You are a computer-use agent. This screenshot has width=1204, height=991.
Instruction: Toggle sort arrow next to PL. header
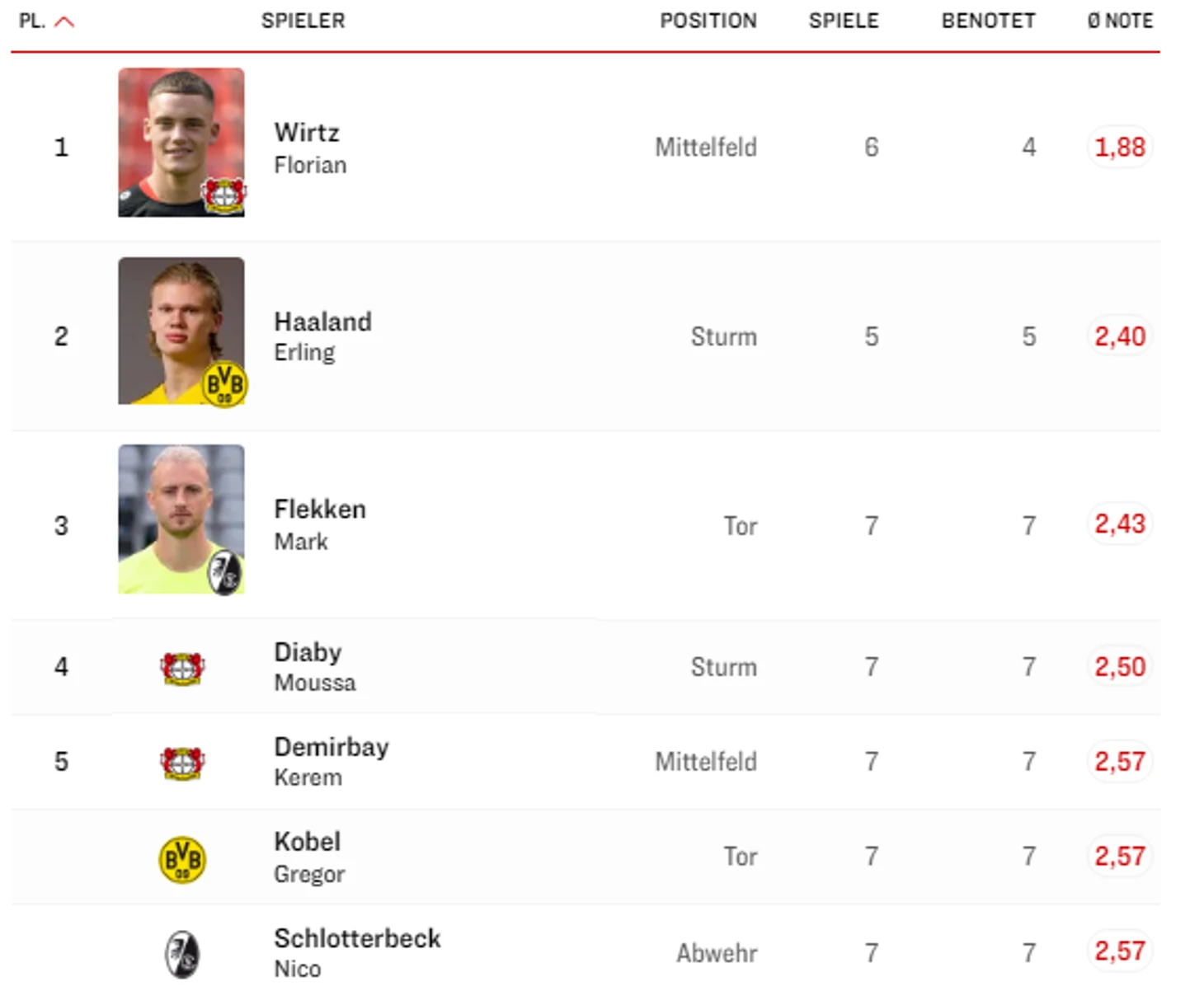coord(64,22)
